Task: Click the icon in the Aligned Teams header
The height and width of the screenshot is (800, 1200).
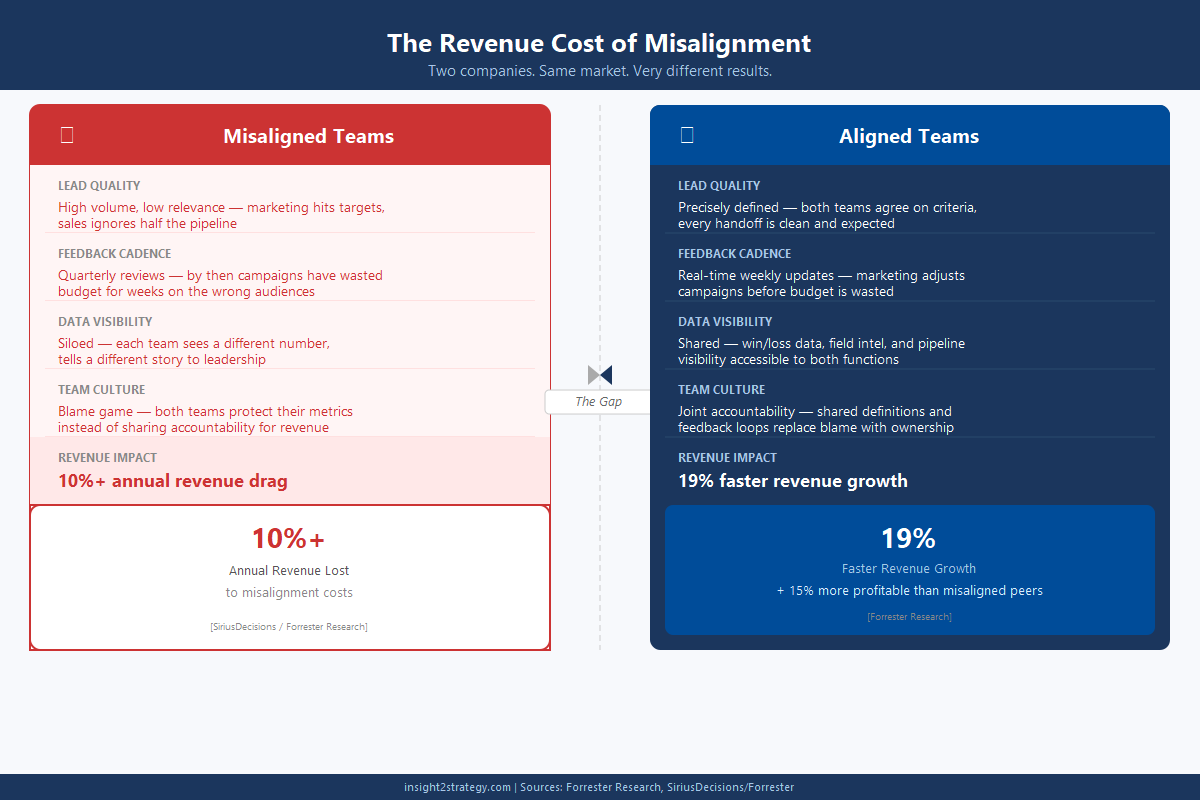Action: 687,135
